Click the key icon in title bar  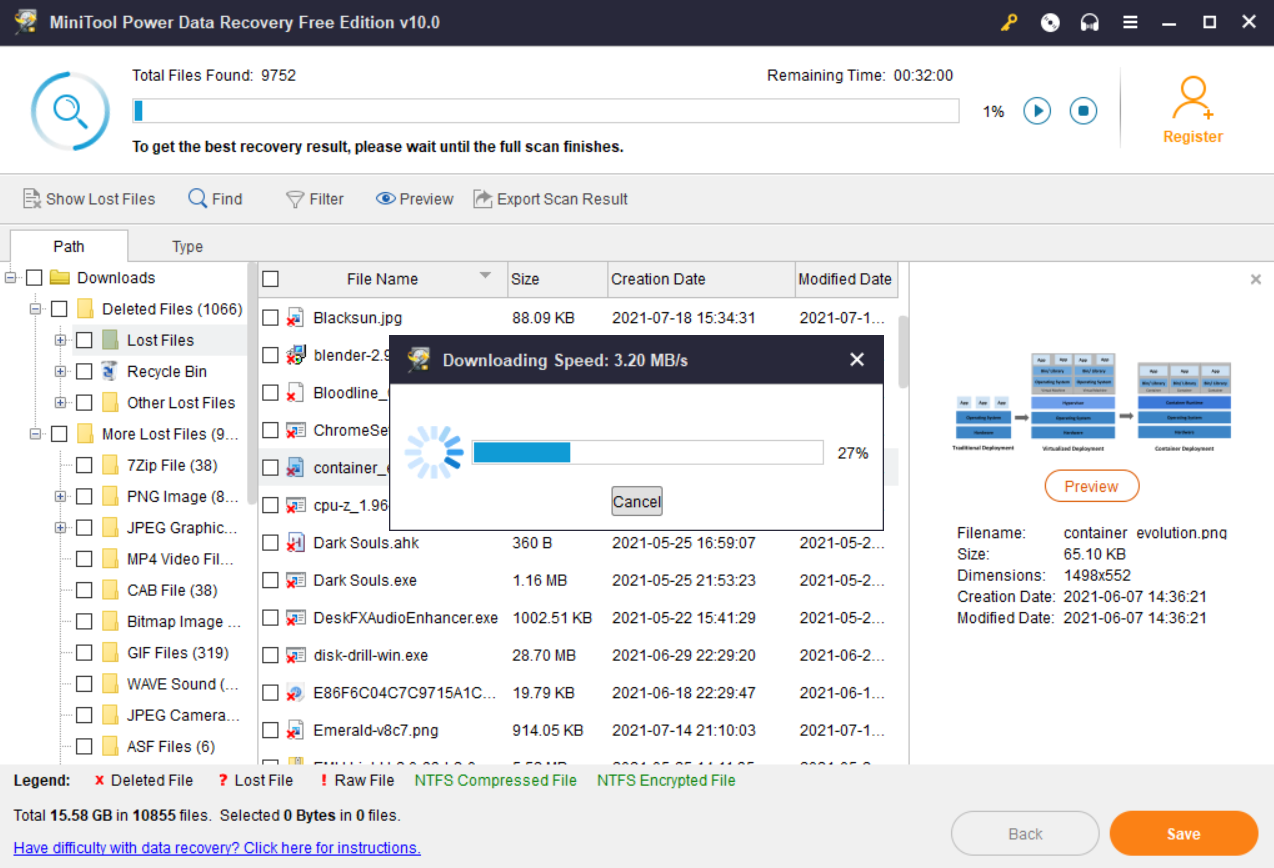pos(1009,22)
